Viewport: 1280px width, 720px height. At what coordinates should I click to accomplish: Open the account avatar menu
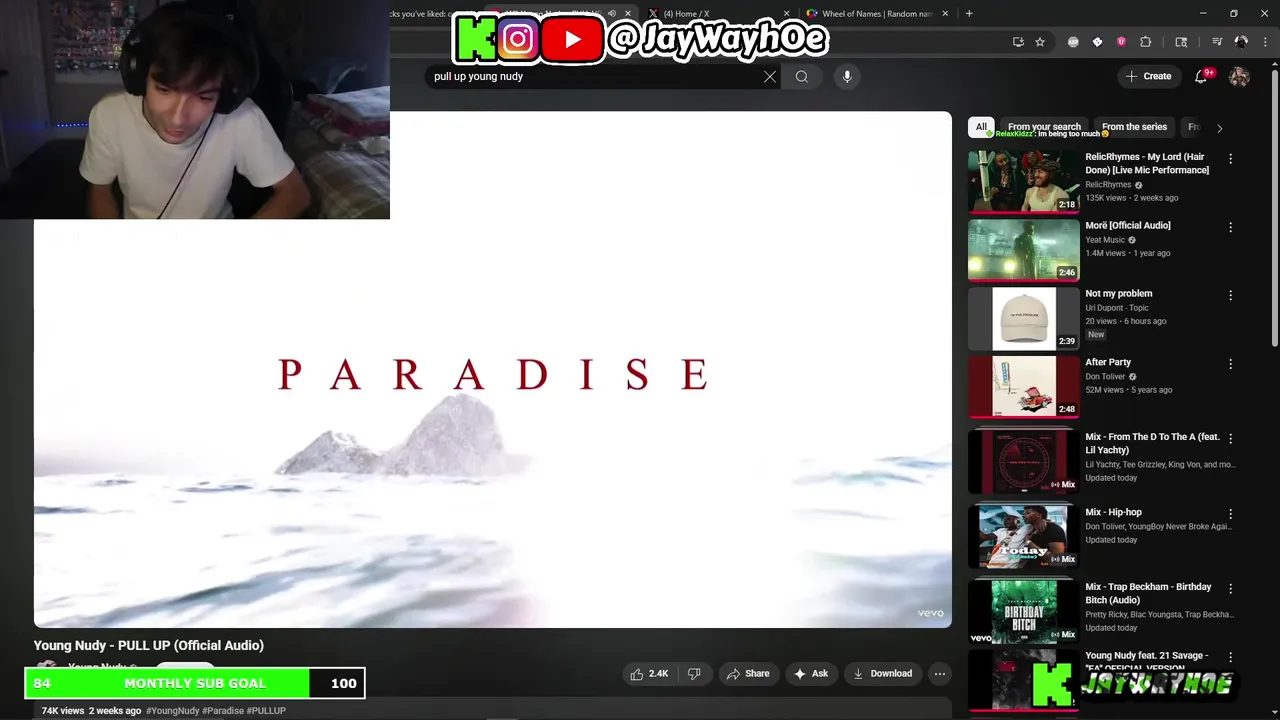(1239, 76)
